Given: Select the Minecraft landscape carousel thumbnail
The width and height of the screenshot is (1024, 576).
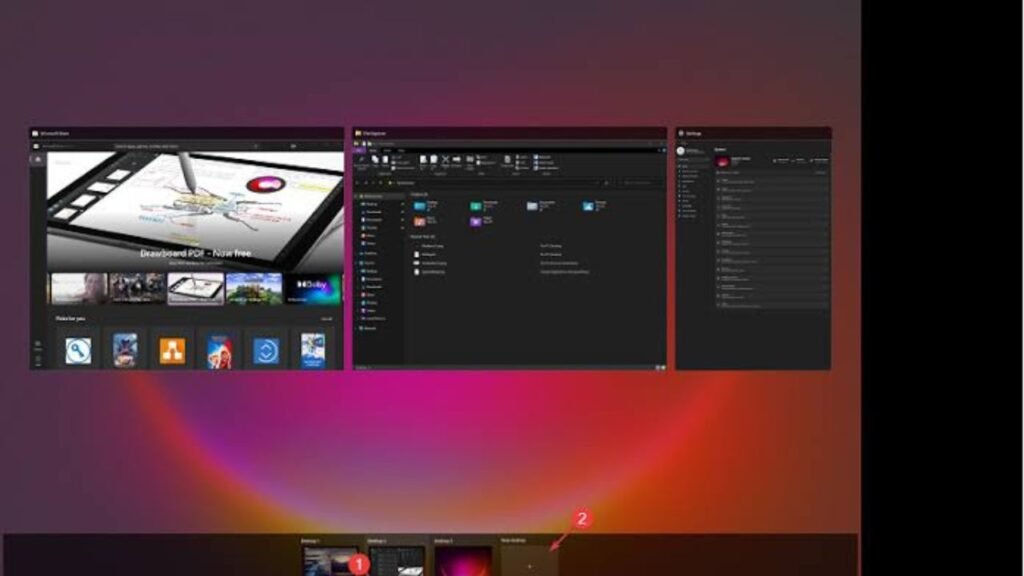Looking at the screenshot, I should click(253, 289).
